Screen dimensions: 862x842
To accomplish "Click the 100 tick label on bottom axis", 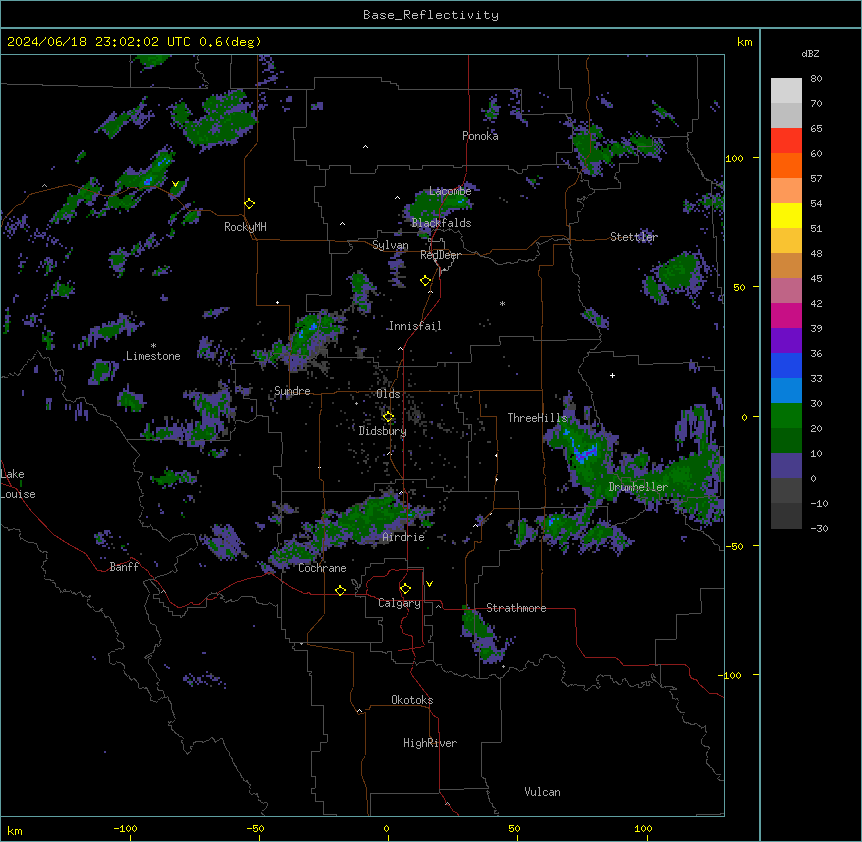I will coord(643,828).
